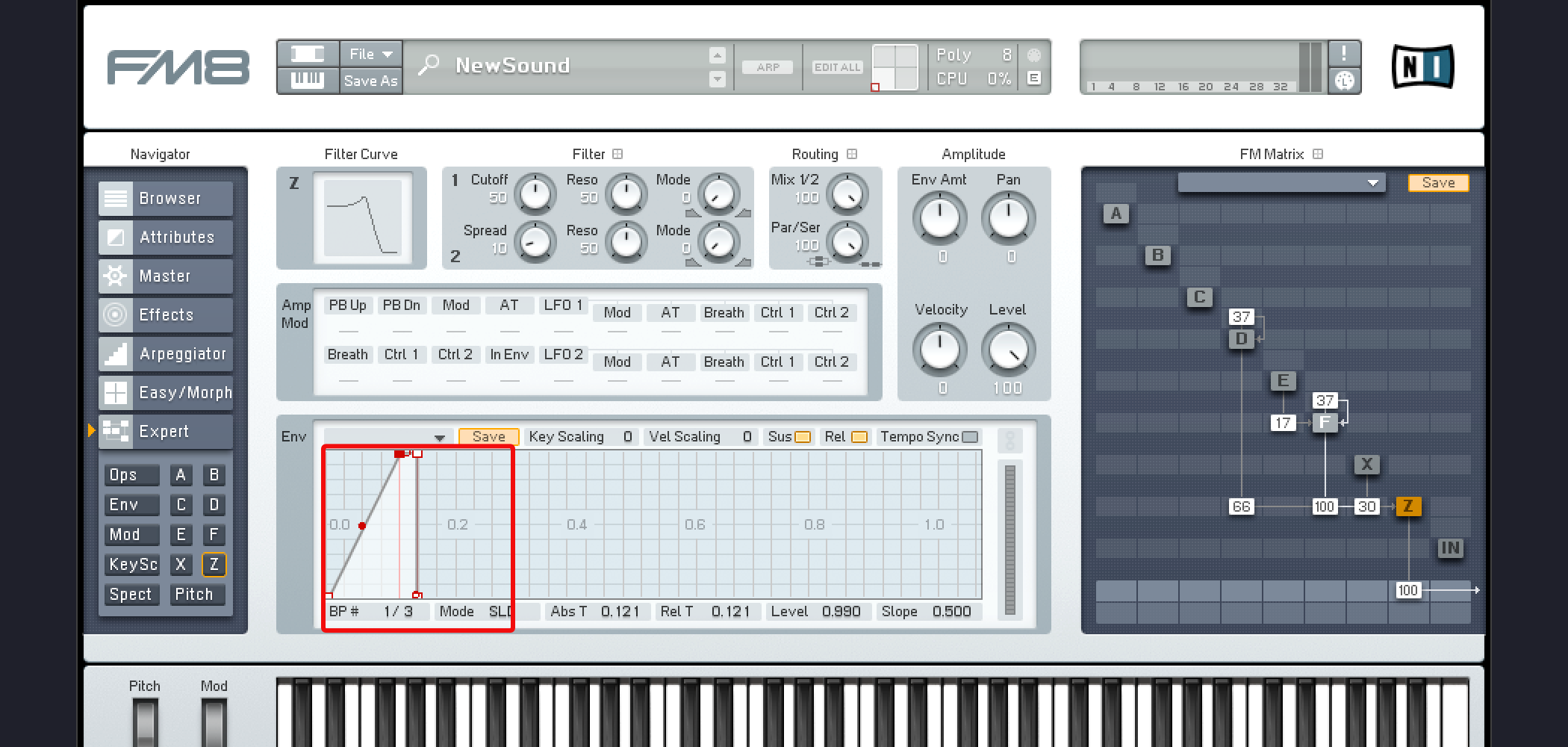Open the Arpeggiator page

[166, 353]
